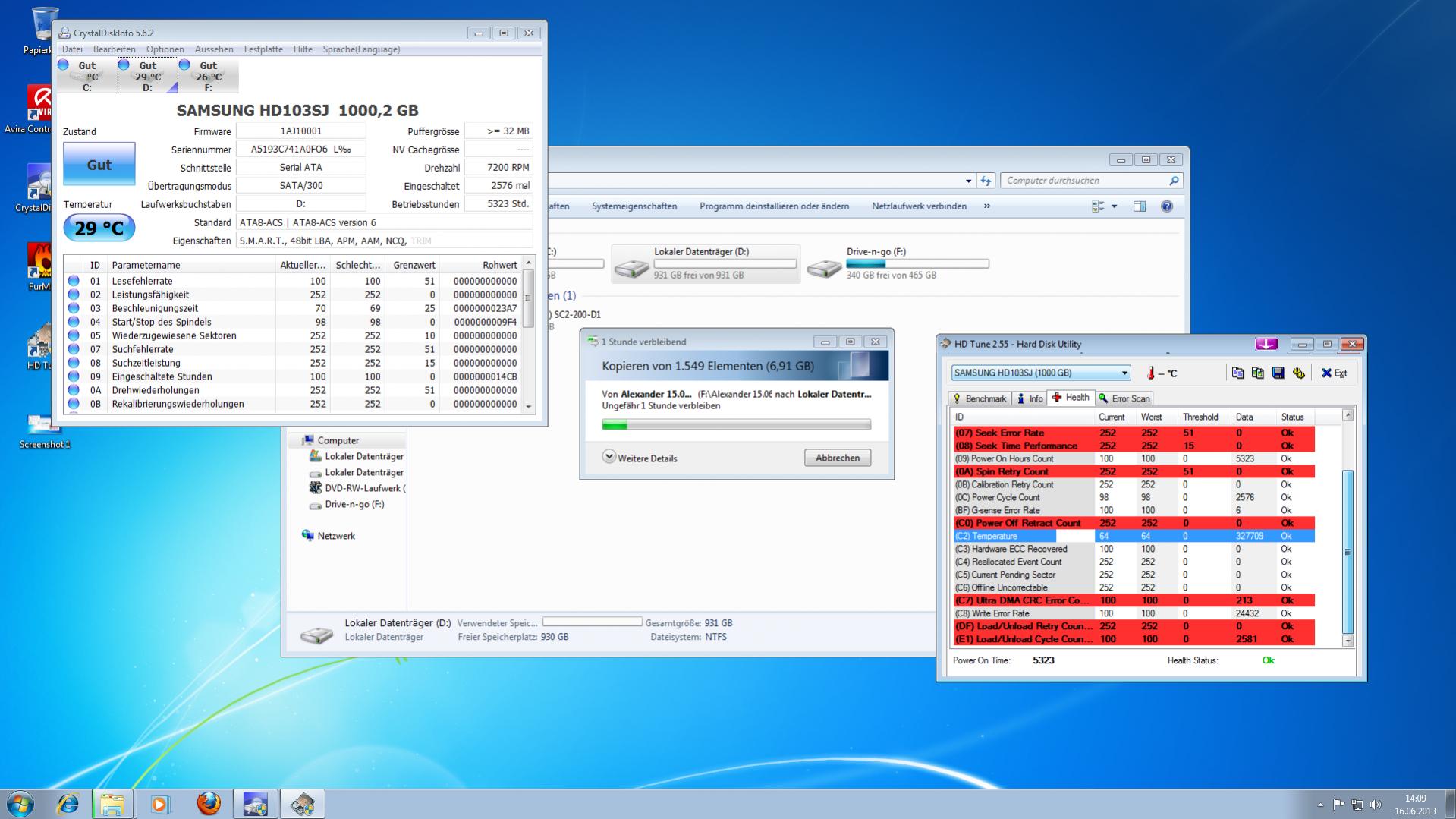The width and height of the screenshot is (1456, 819).
Task: Open the Windows Start menu
Action: coord(20,804)
